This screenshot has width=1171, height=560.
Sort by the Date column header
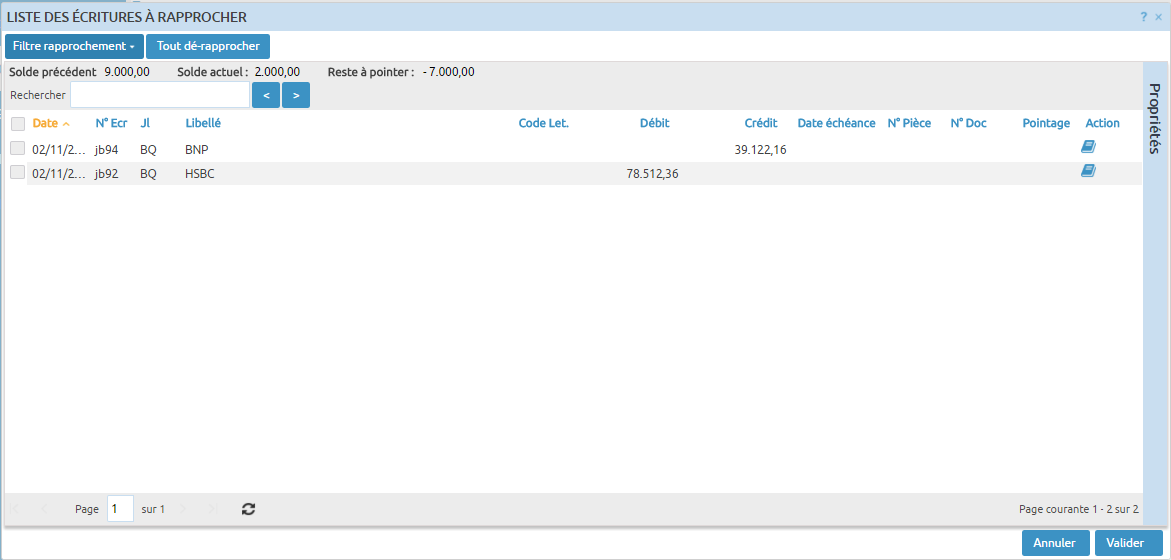coord(45,123)
